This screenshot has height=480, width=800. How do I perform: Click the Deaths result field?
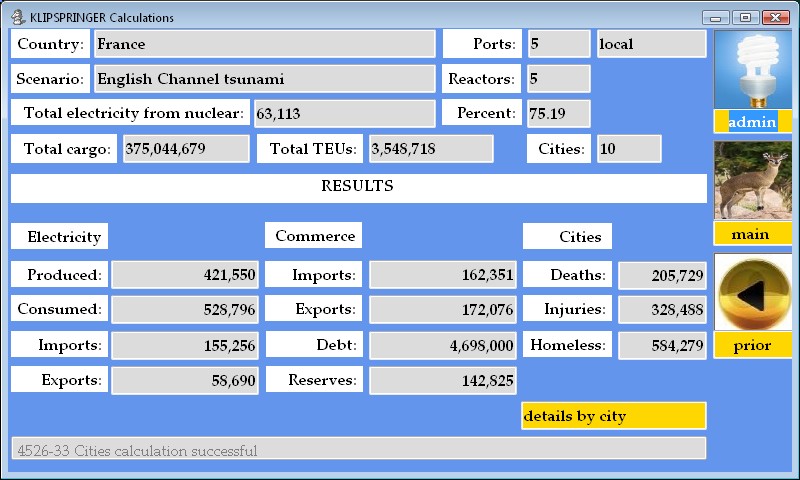662,276
